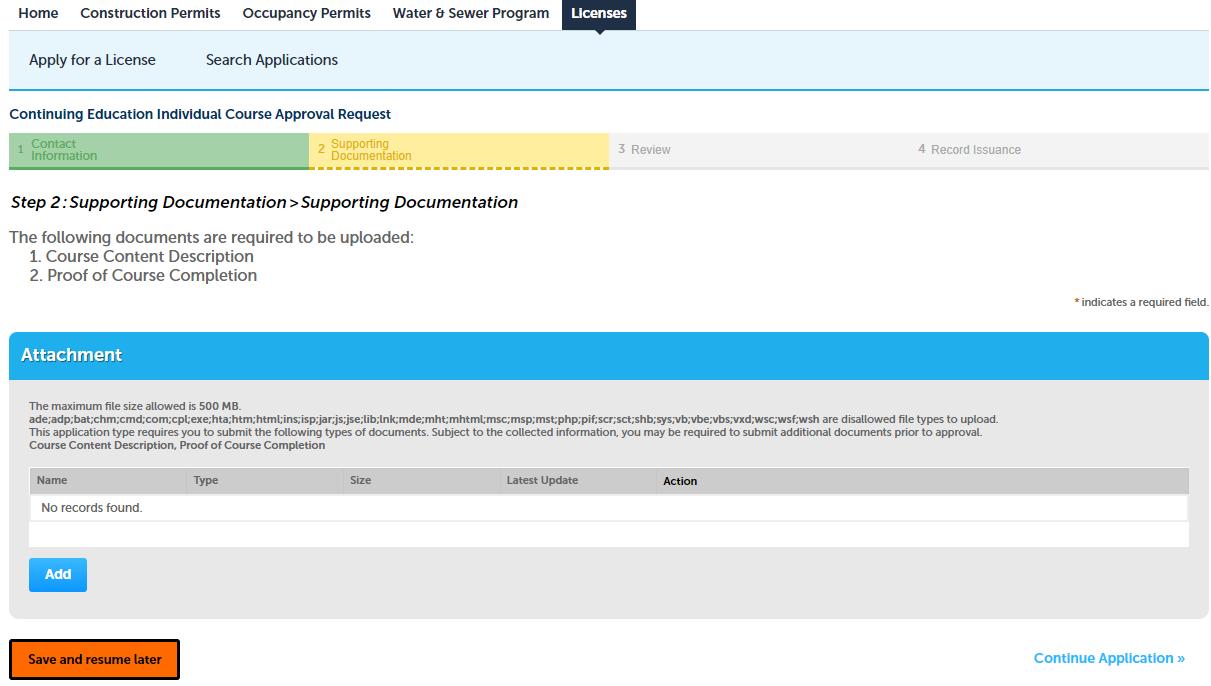Sort attachments by Name column
This screenshot has height=686, width=1211.
point(52,480)
